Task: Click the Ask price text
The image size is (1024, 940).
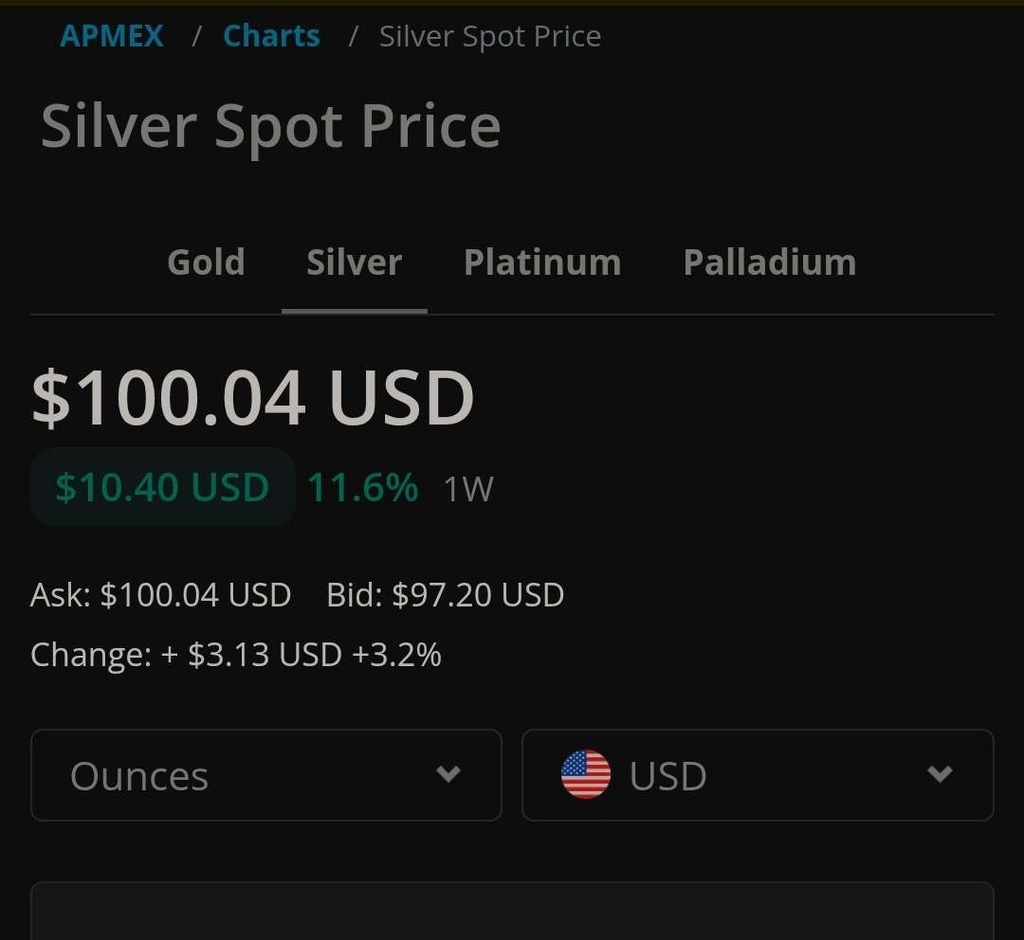Action: pyautogui.click(x=161, y=595)
